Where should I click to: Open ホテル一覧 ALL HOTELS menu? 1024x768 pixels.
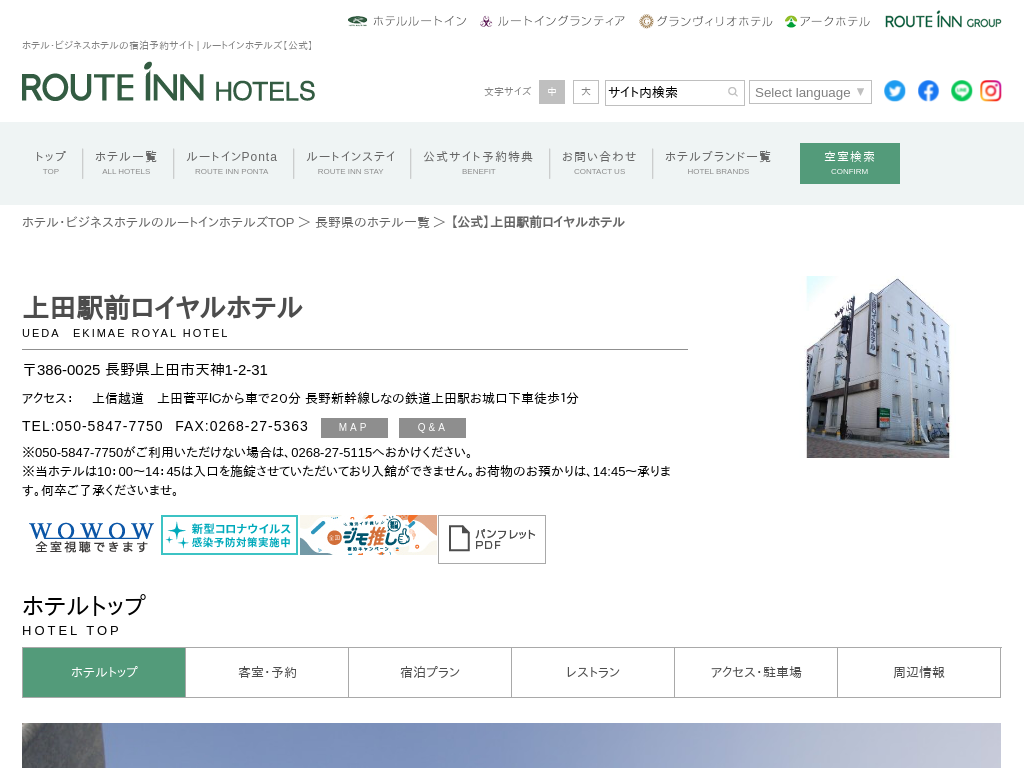[x=126, y=163]
